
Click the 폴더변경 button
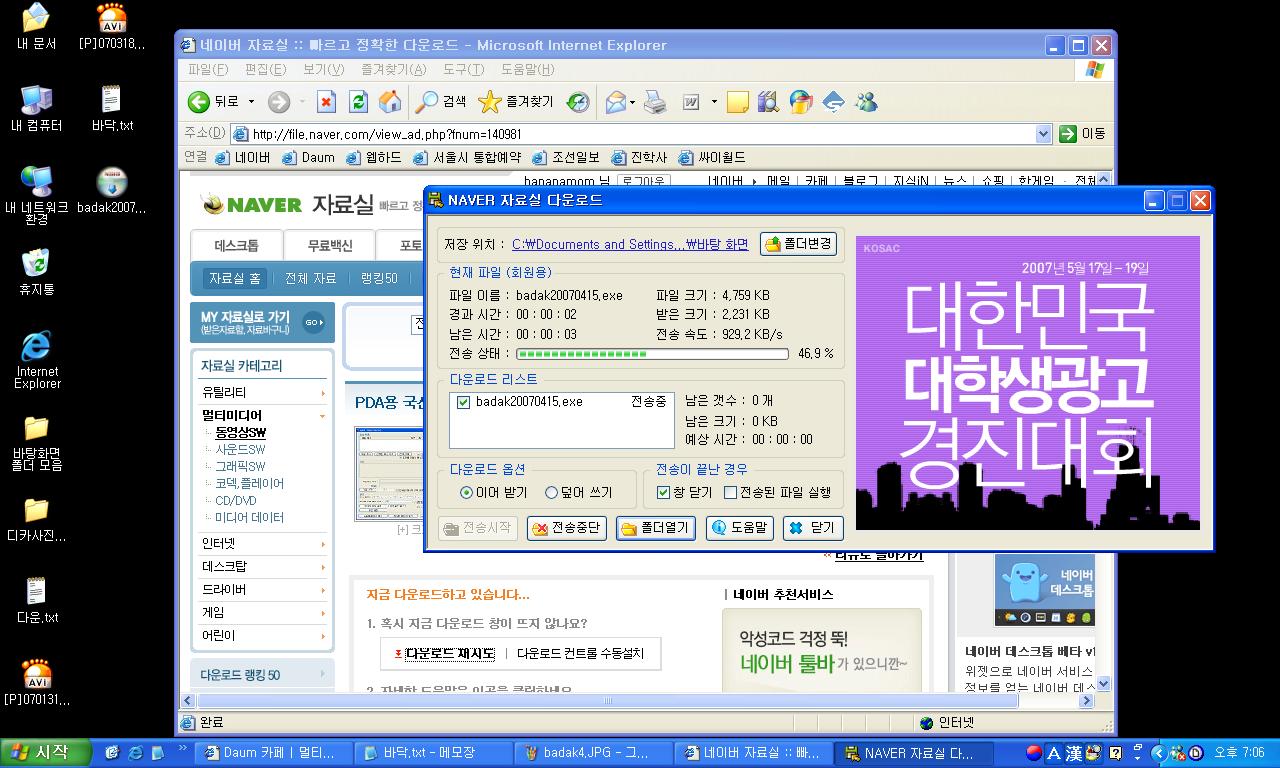coord(798,244)
